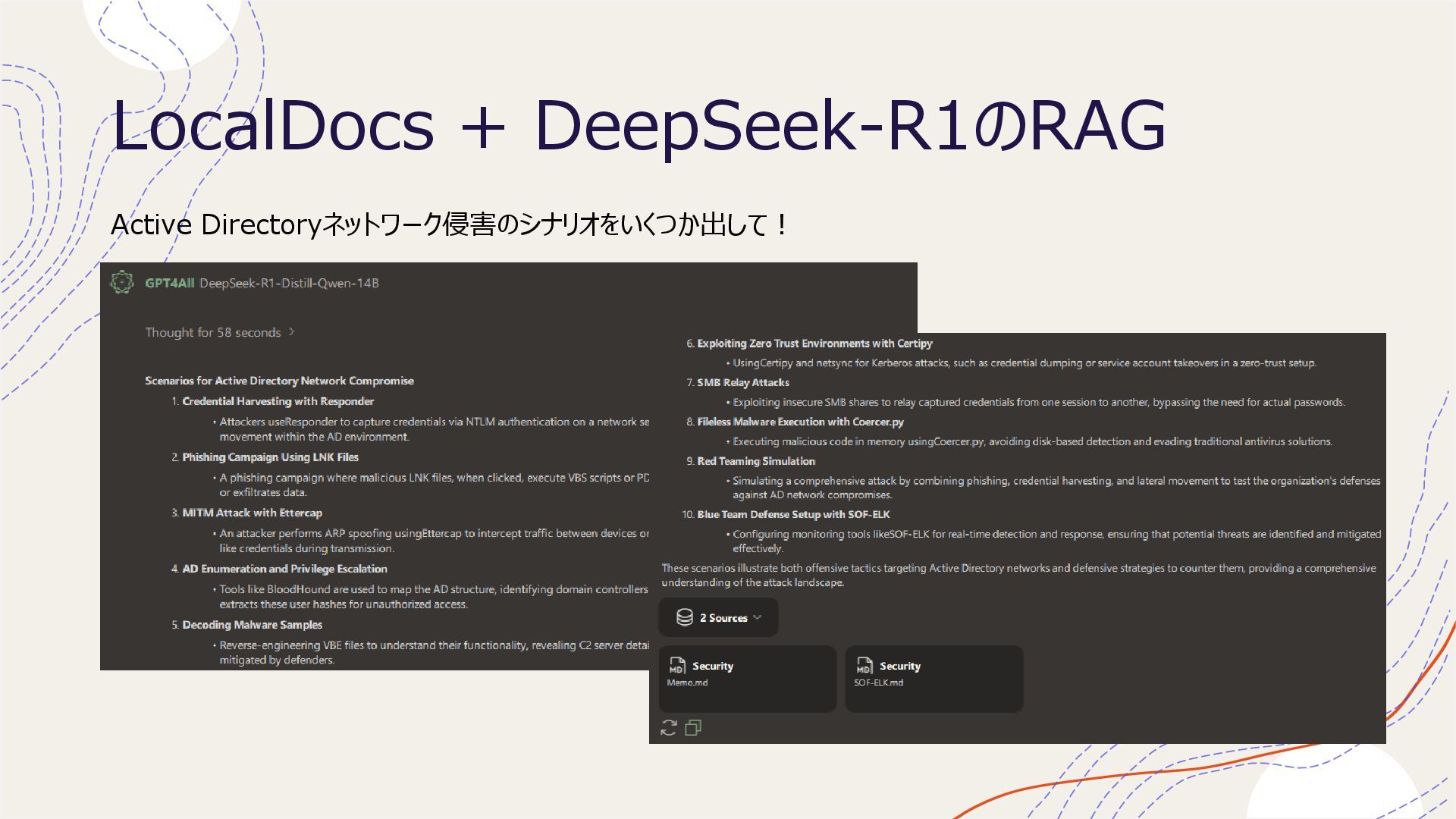The height and width of the screenshot is (819, 1456).
Task: Click the GPT4All name label
Action: click(169, 283)
